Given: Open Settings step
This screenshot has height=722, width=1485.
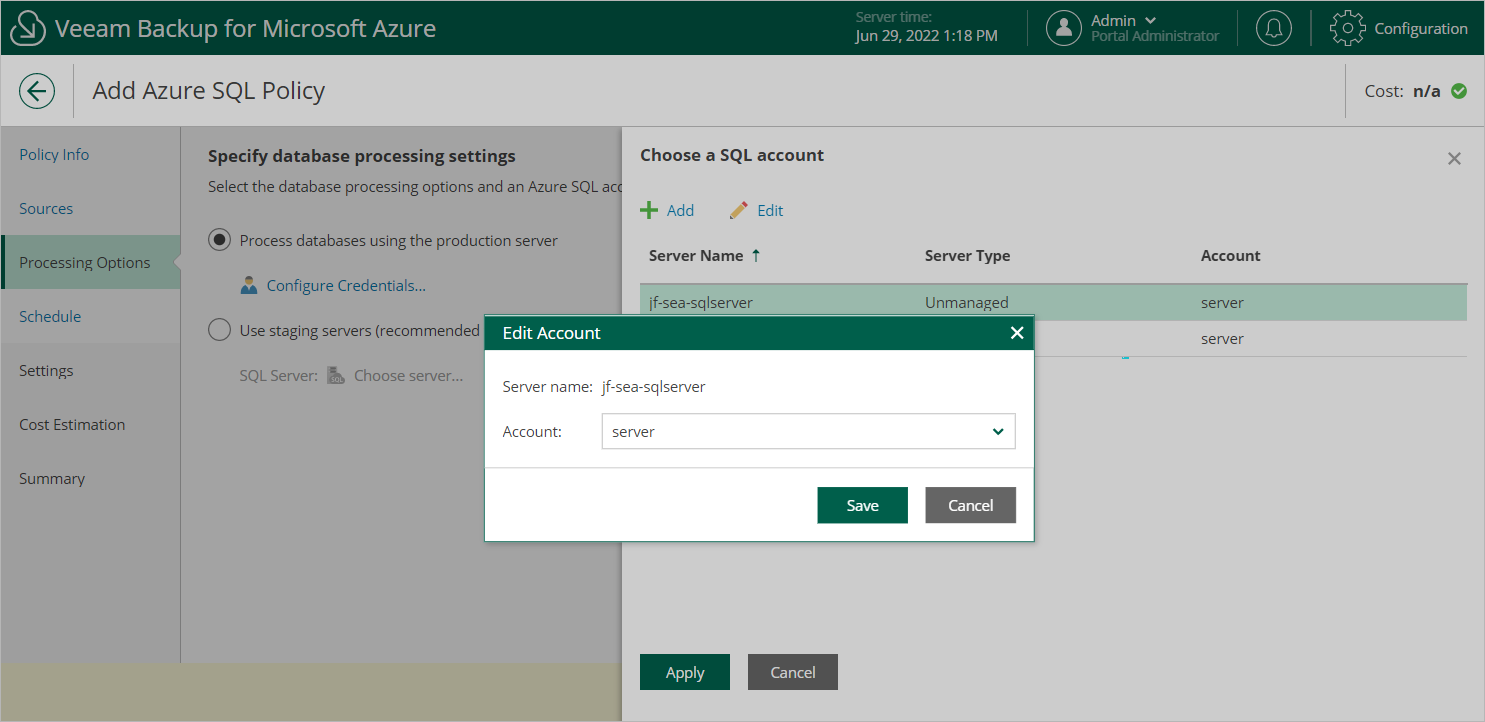Looking at the screenshot, I should click(x=46, y=370).
